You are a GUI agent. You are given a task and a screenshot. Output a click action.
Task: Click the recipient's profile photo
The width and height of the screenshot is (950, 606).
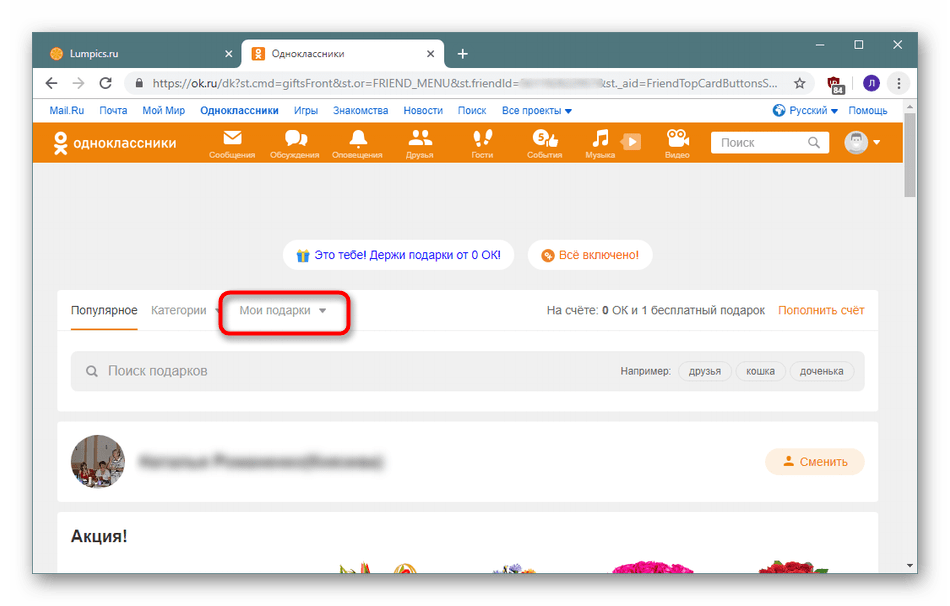(98, 461)
